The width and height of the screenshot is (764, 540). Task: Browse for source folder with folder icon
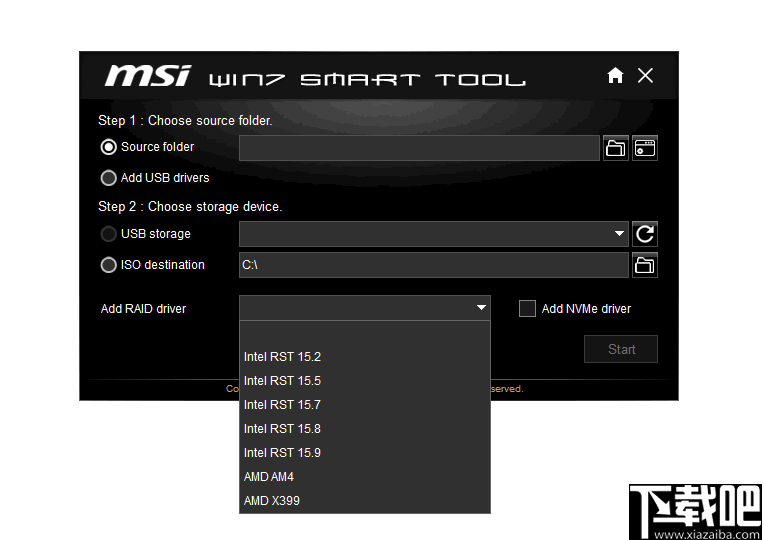coord(615,148)
